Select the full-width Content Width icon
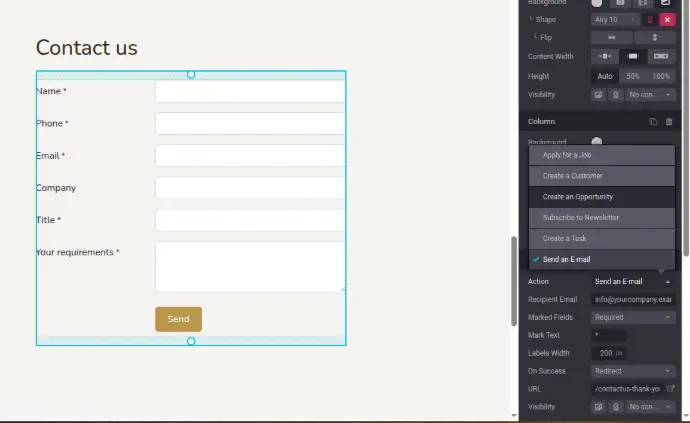Screen dimensions: 690x423 pos(661,57)
